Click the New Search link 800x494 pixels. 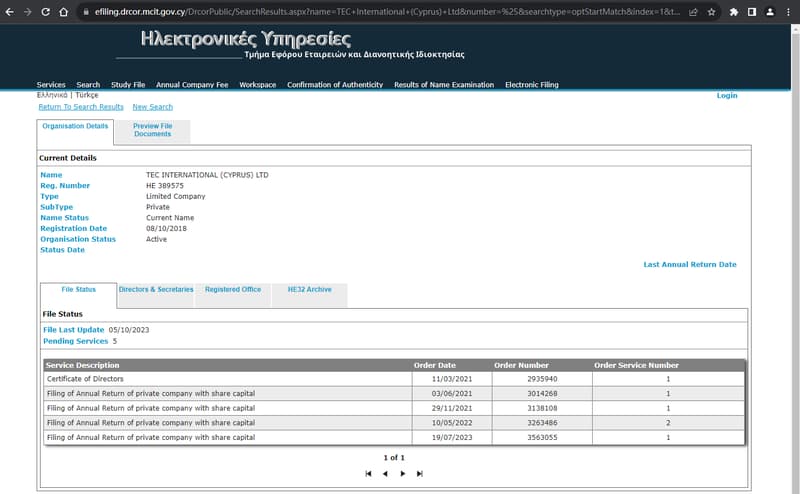click(153, 107)
